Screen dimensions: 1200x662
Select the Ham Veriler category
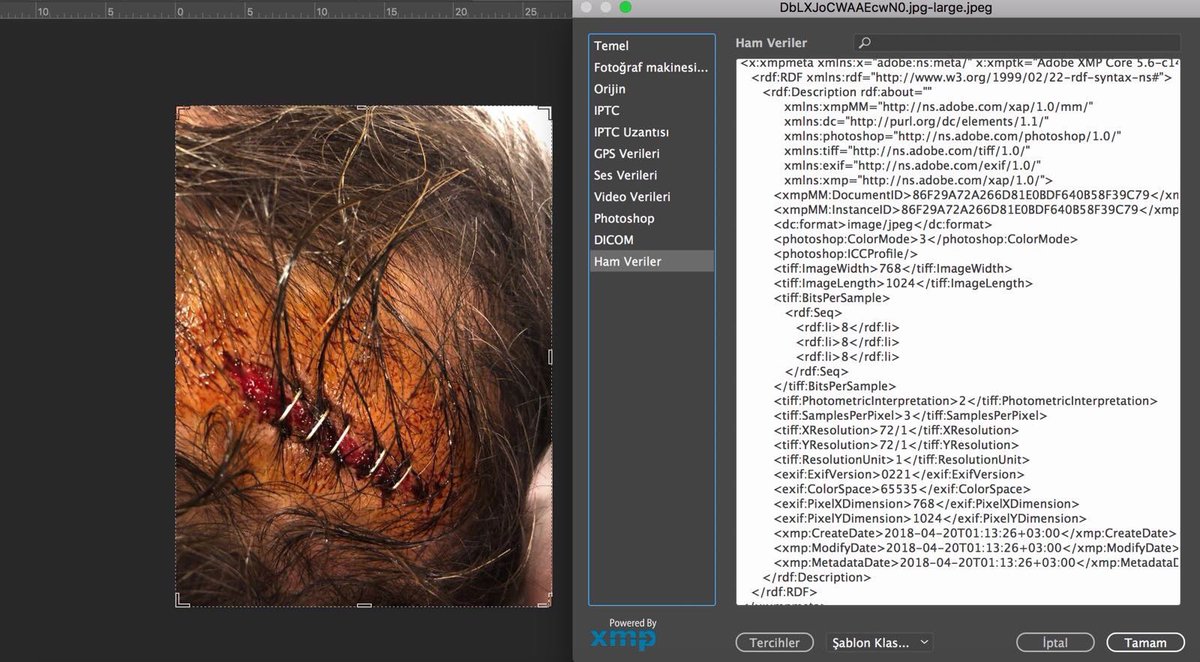pos(652,261)
